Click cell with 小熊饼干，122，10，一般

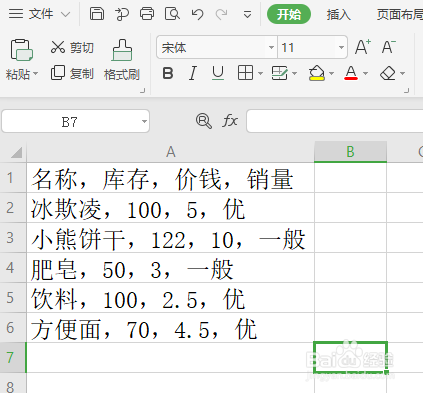click(x=170, y=238)
